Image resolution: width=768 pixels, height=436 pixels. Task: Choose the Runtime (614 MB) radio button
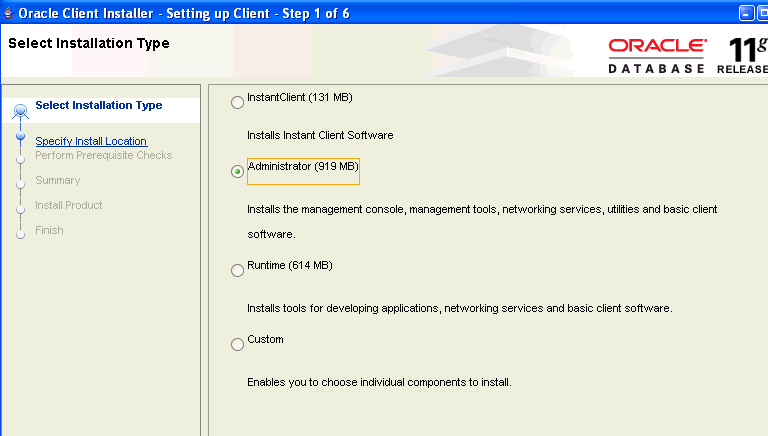click(238, 270)
